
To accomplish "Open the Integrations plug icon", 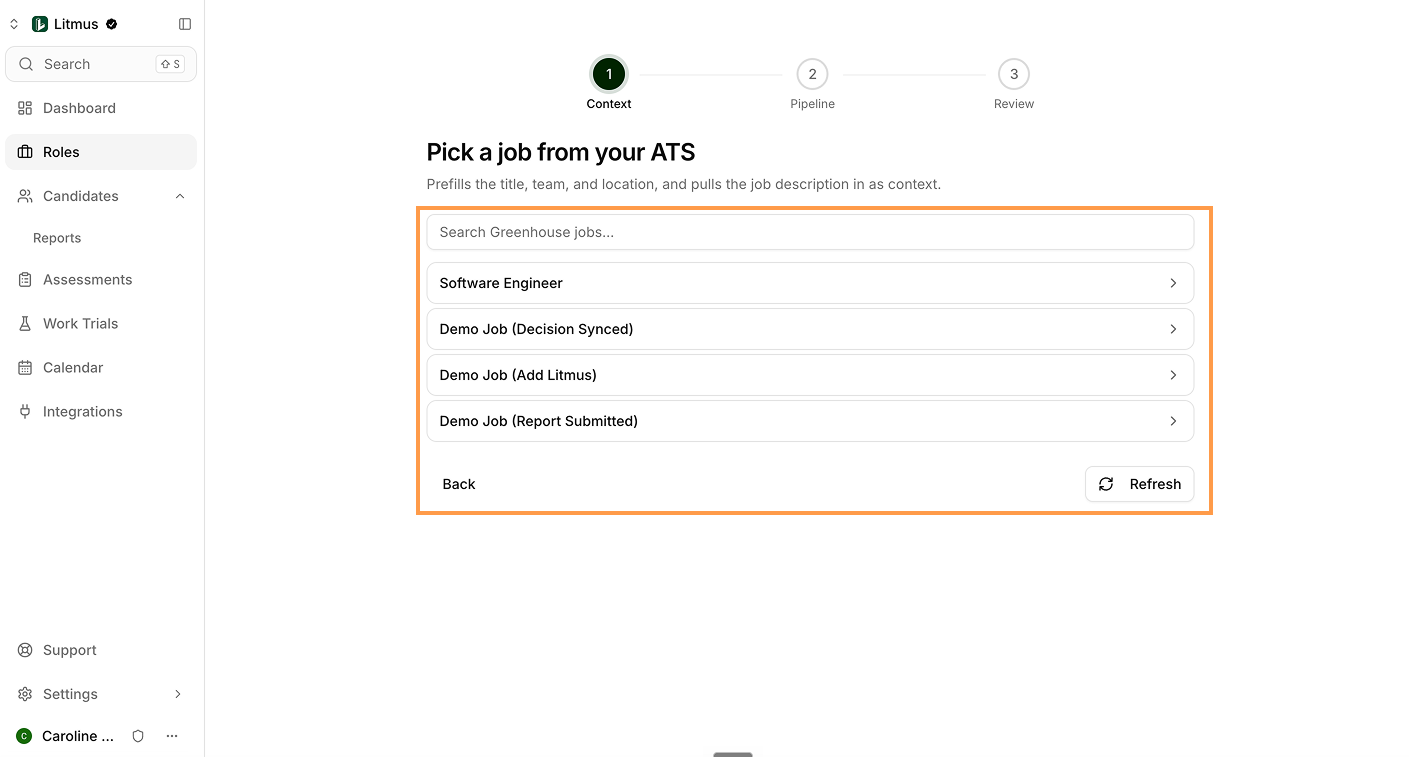I will point(25,412).
